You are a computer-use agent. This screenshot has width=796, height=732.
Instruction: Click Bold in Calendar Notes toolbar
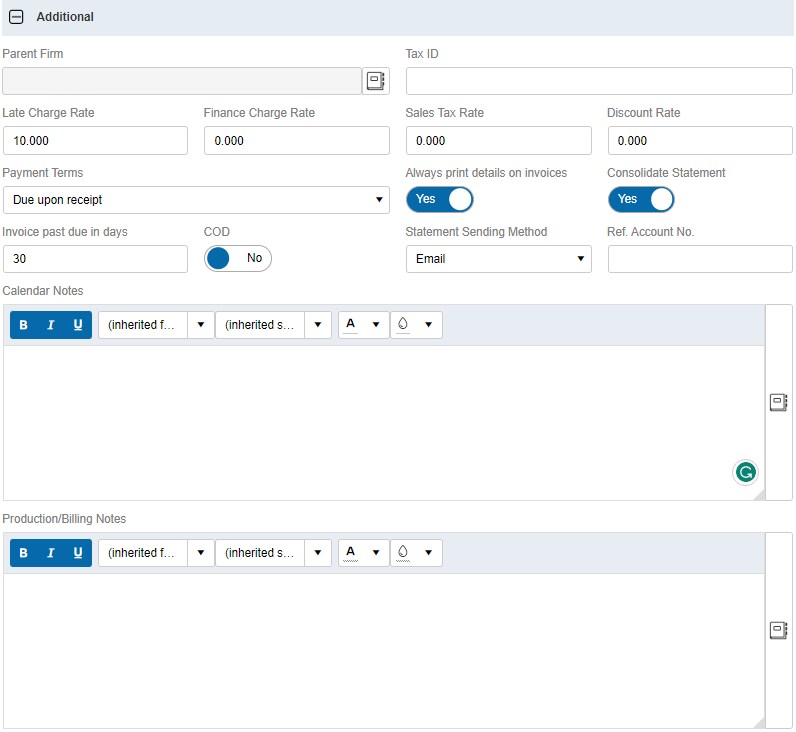(x=24, y=325)
